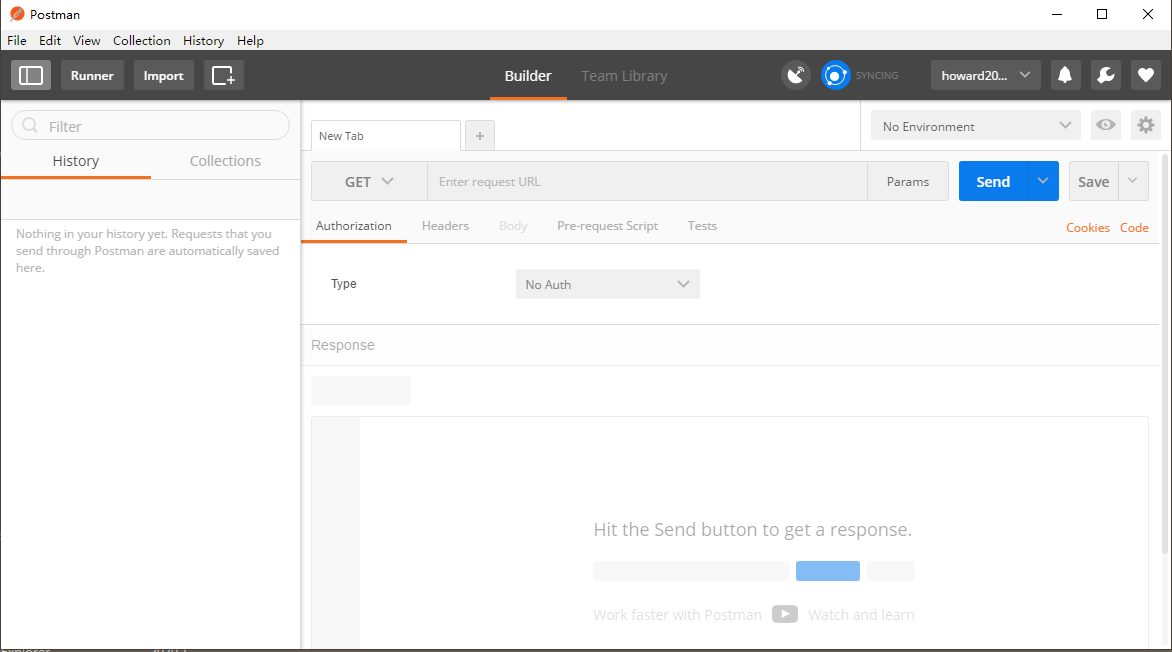Open the Cookies link

pyautogui.click(x=1088, y=227)
